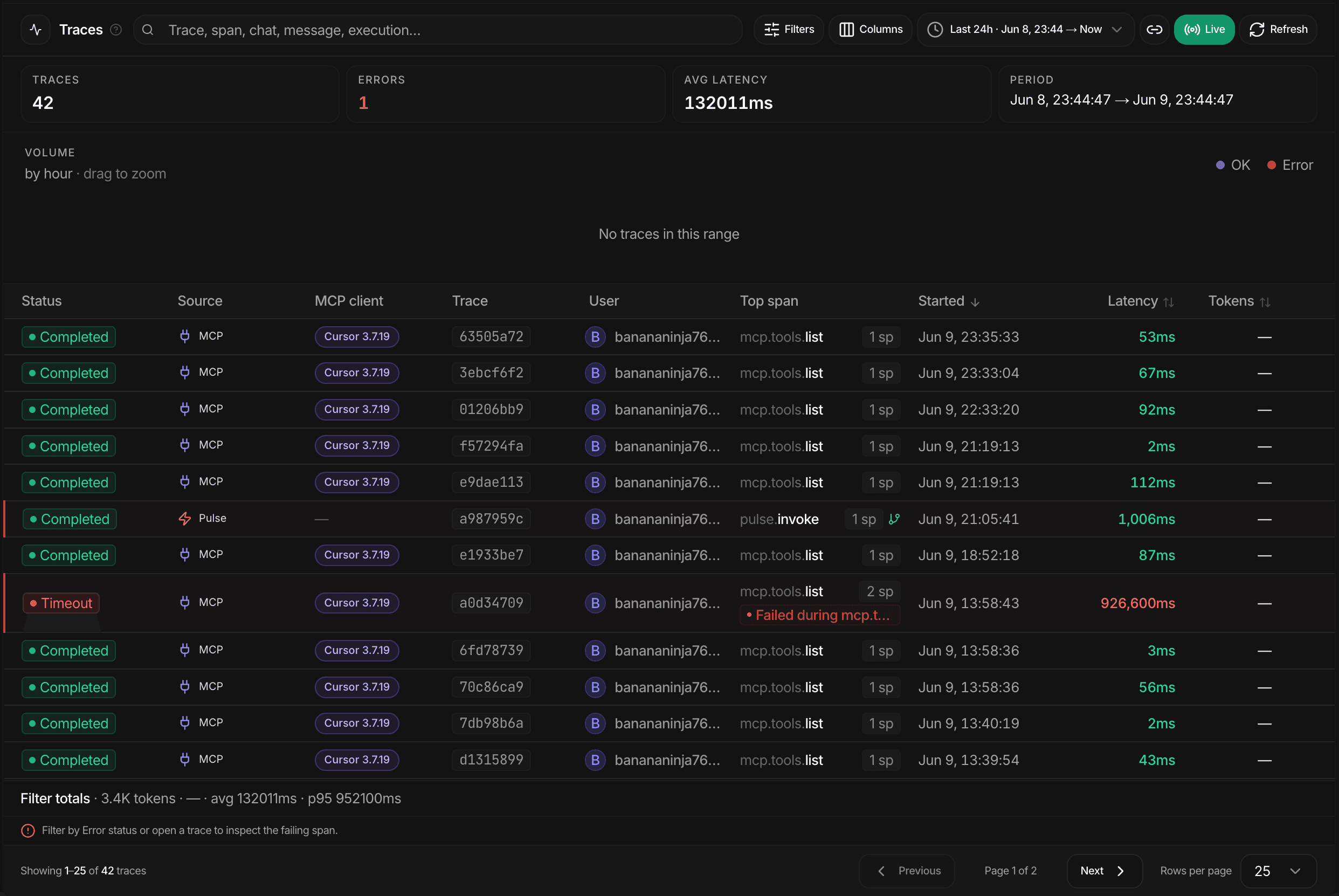
Task: Click the MCP client column header
Action: pos(349,301)
